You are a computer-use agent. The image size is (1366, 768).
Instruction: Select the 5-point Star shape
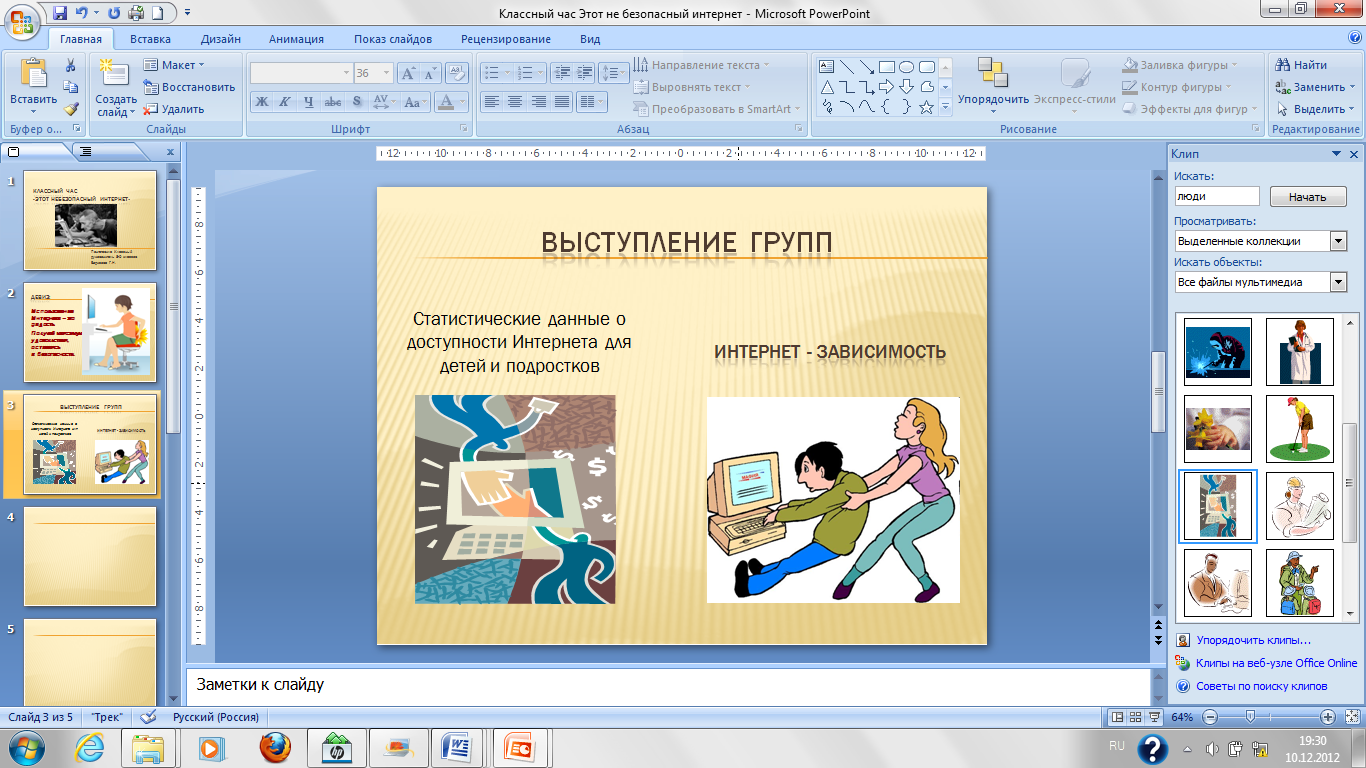pyautogui.click(x=927, y=106)
